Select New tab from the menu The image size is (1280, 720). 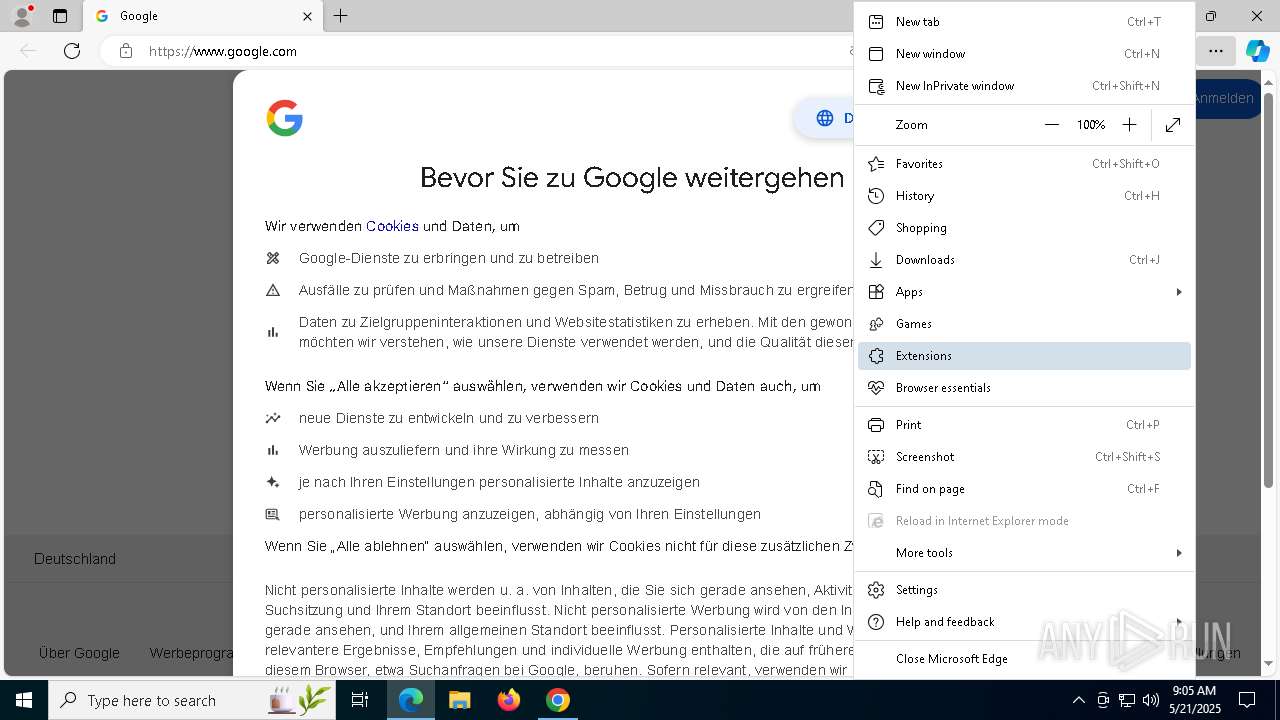[x=1024, y=22]
